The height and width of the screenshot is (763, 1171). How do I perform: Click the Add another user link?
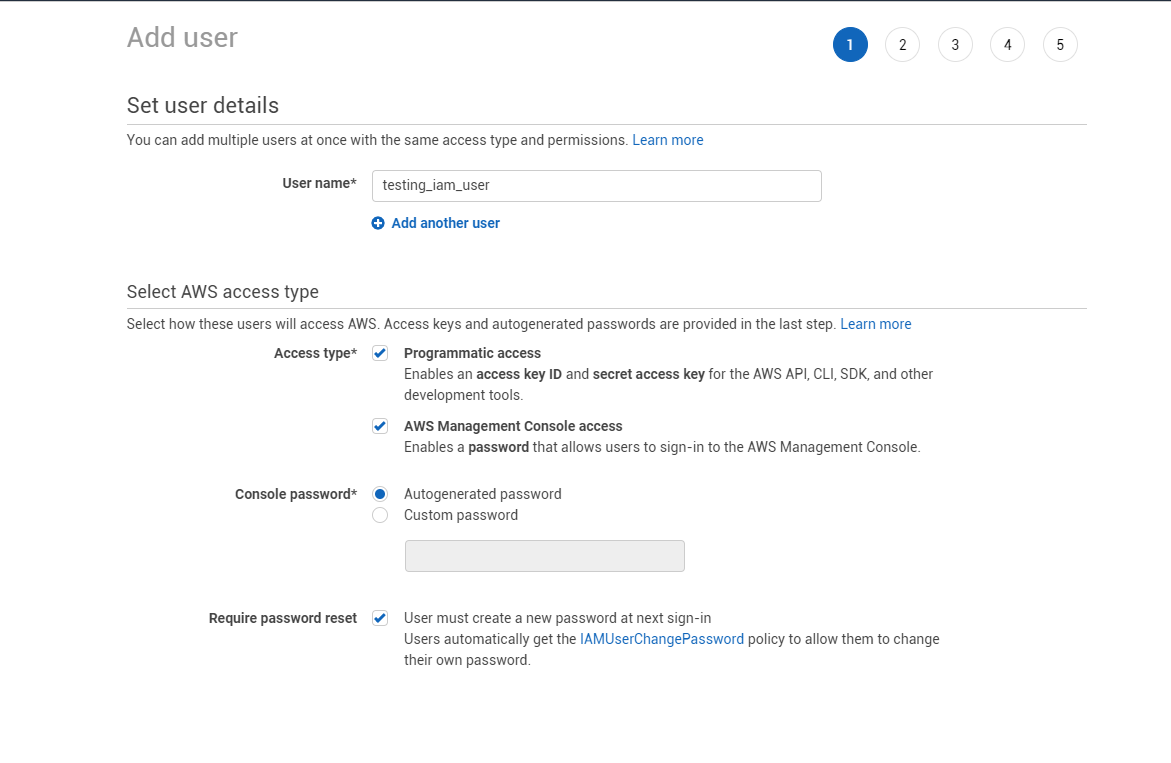pos(445,223)
